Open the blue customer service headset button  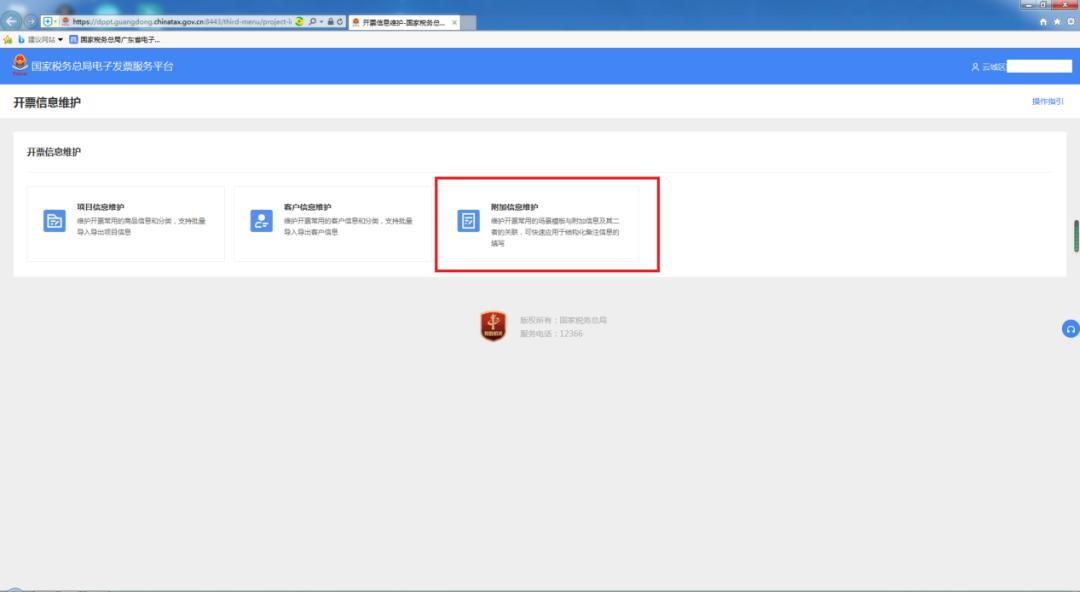click(1070, 329)
